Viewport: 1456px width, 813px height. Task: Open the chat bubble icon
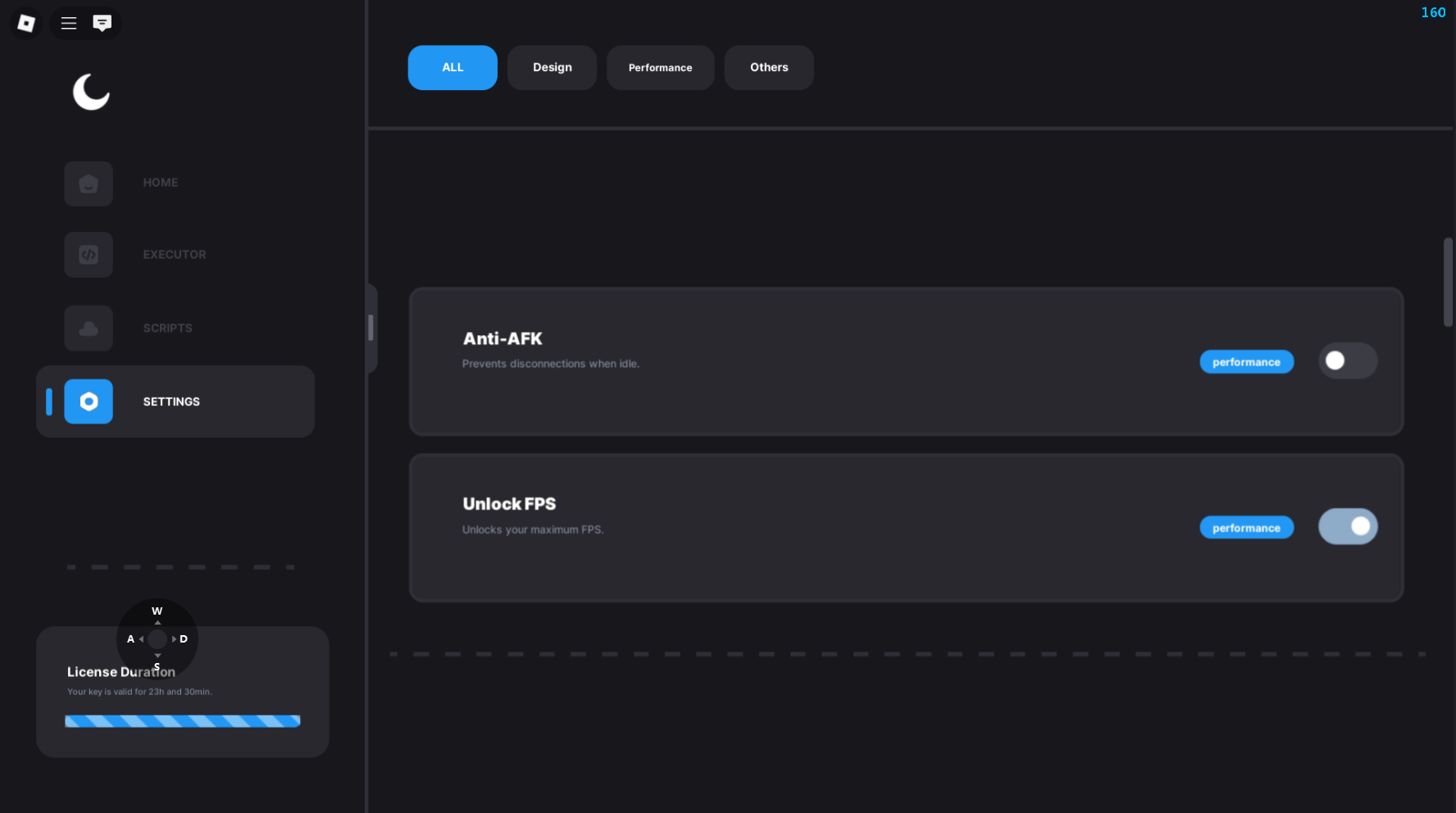pos(102,23)
